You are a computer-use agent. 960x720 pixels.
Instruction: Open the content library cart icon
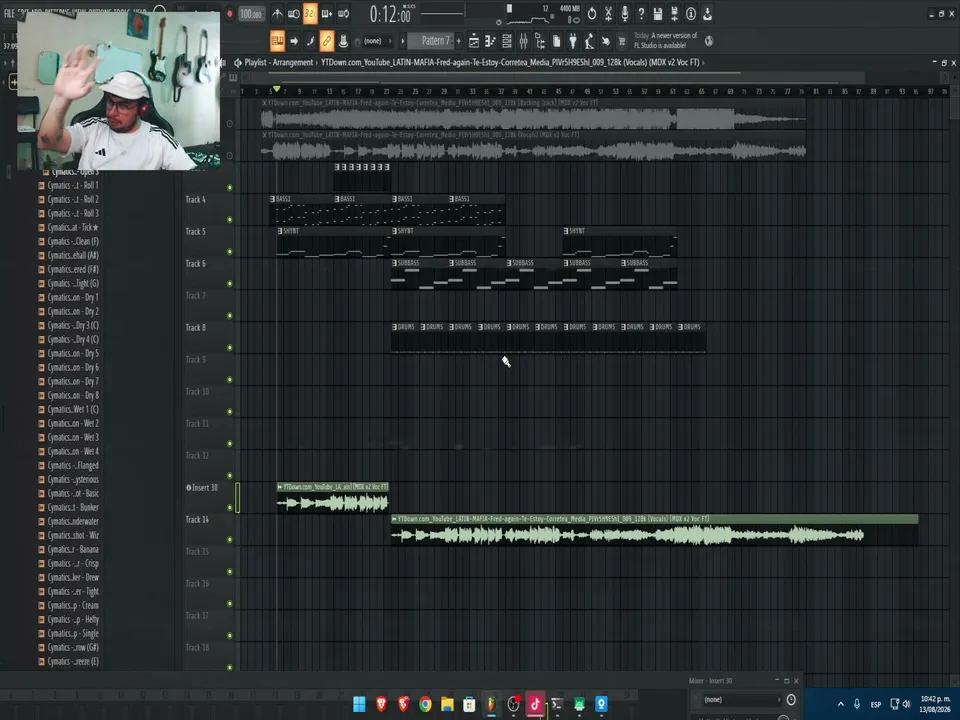(623, 41)
